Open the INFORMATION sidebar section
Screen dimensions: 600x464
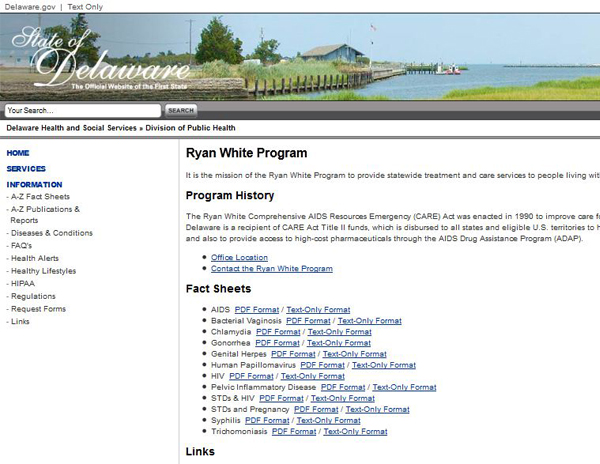[34, 184]
